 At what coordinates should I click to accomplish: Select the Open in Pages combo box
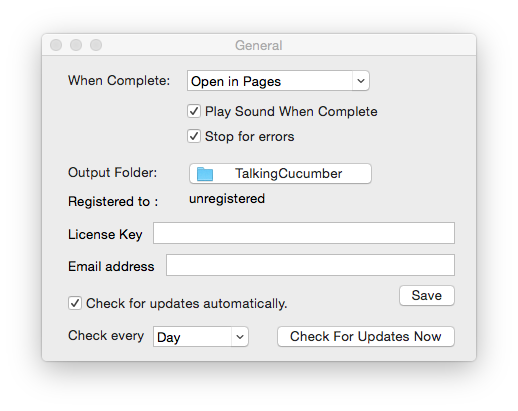coord(278,81)
